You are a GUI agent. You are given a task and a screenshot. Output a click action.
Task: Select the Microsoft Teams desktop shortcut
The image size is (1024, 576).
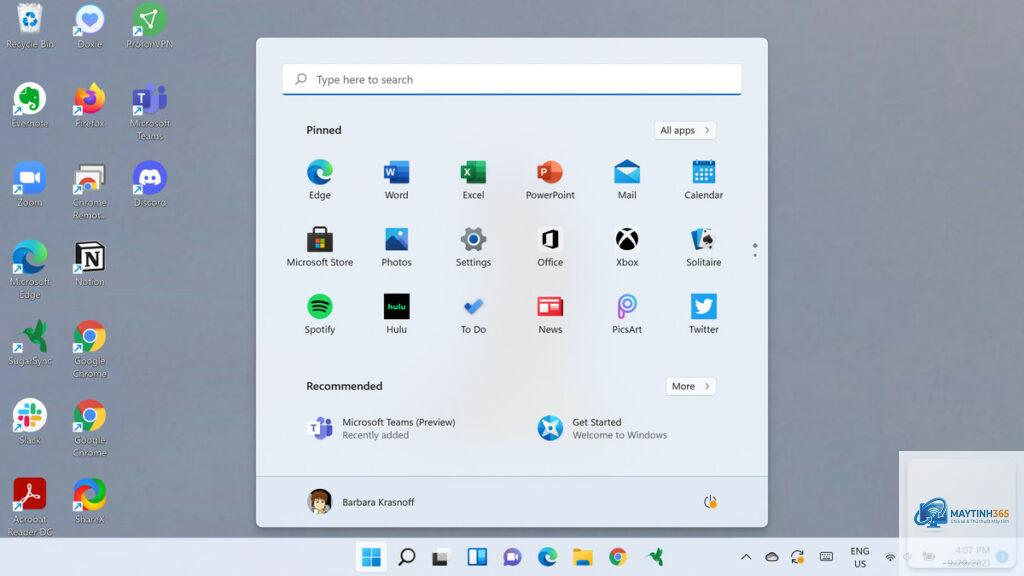pyautogui.click(x=150, y=112)
